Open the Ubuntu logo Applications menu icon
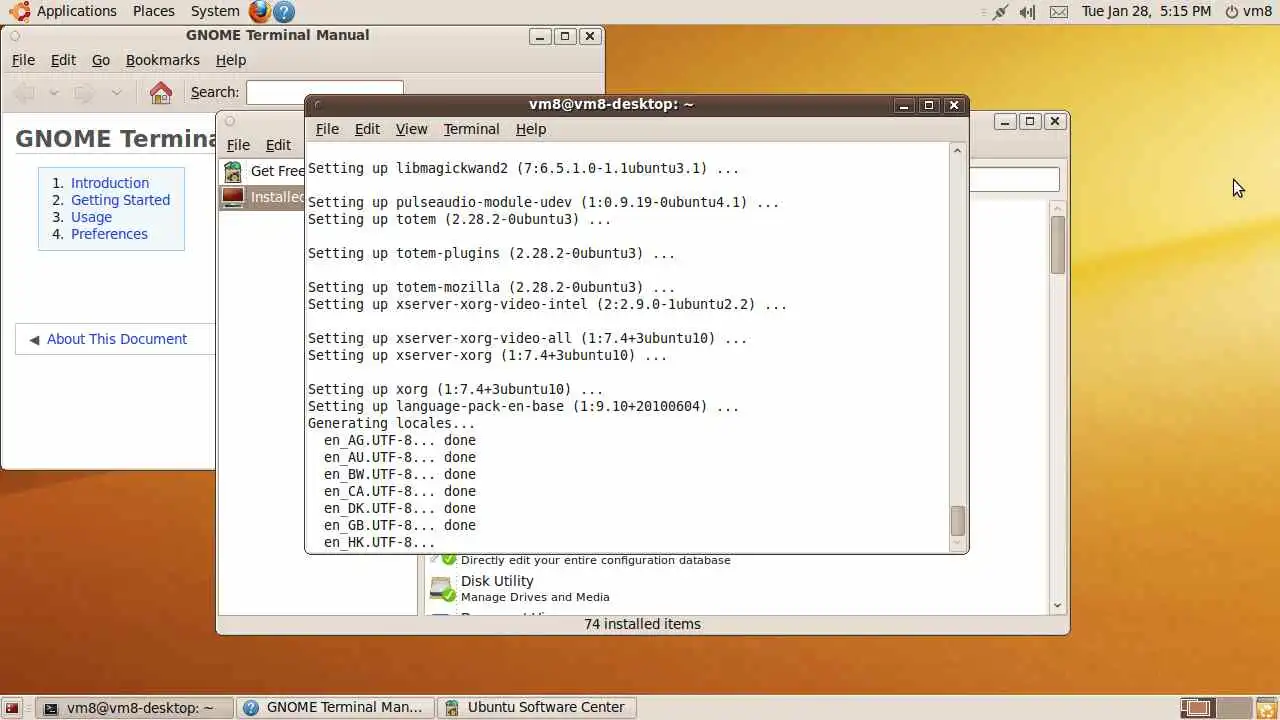Image resolution: width=1280 pixels, height=720 pixels. click(x=19, y=11)
